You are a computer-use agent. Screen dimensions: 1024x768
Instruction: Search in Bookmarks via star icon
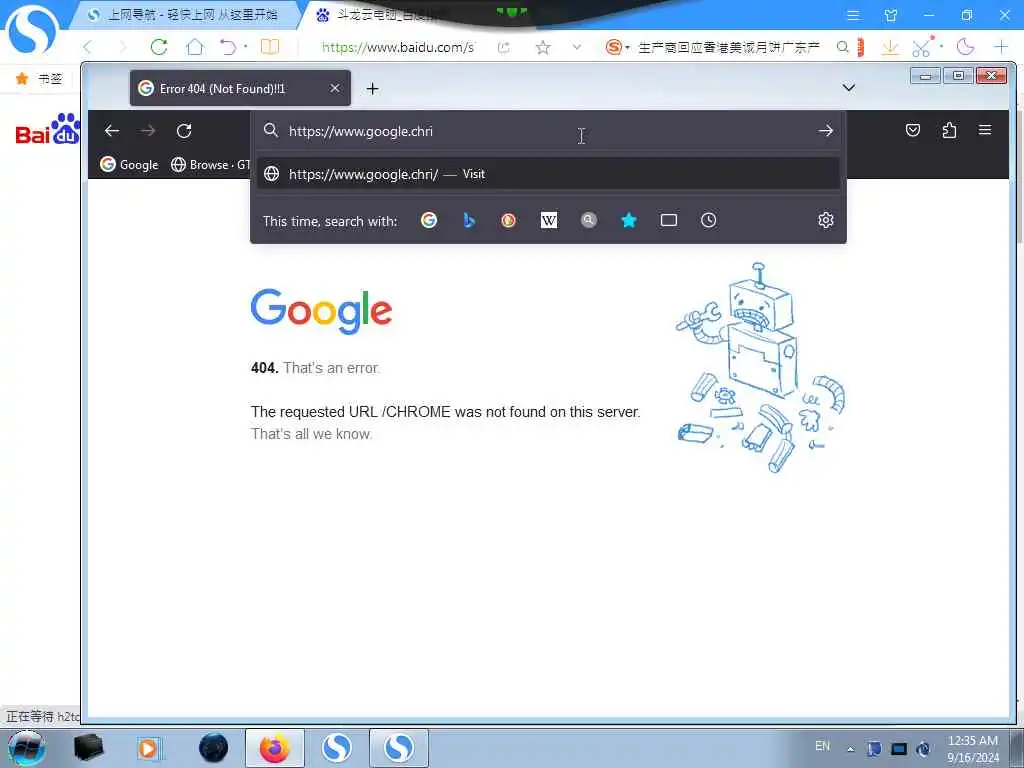pos(629,220)
